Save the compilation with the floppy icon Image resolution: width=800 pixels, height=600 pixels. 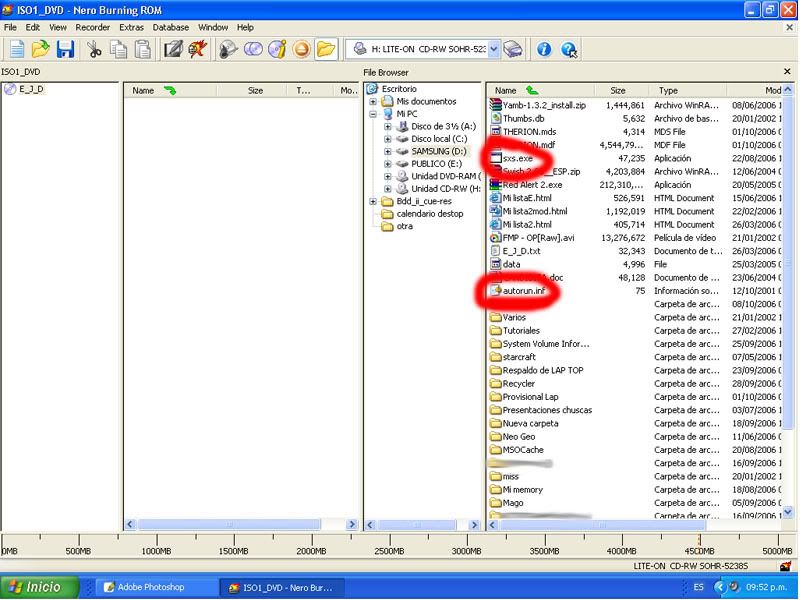coord(65,49)
